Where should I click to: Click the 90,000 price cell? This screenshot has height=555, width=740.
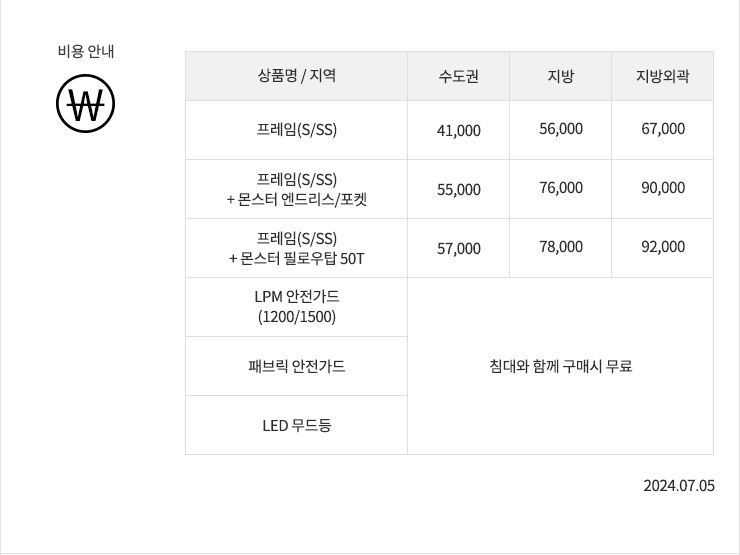coord(663,189)
